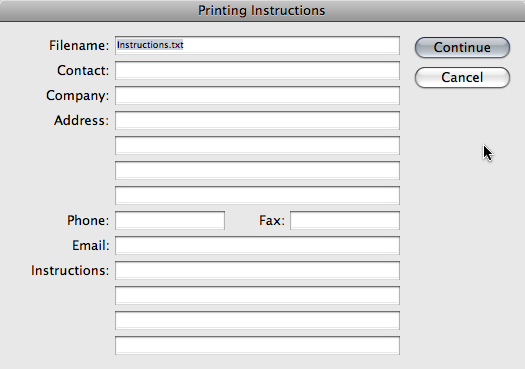The image size is (525, 369).
Task: Click the Continue button
Action: (x=462, y=48)
